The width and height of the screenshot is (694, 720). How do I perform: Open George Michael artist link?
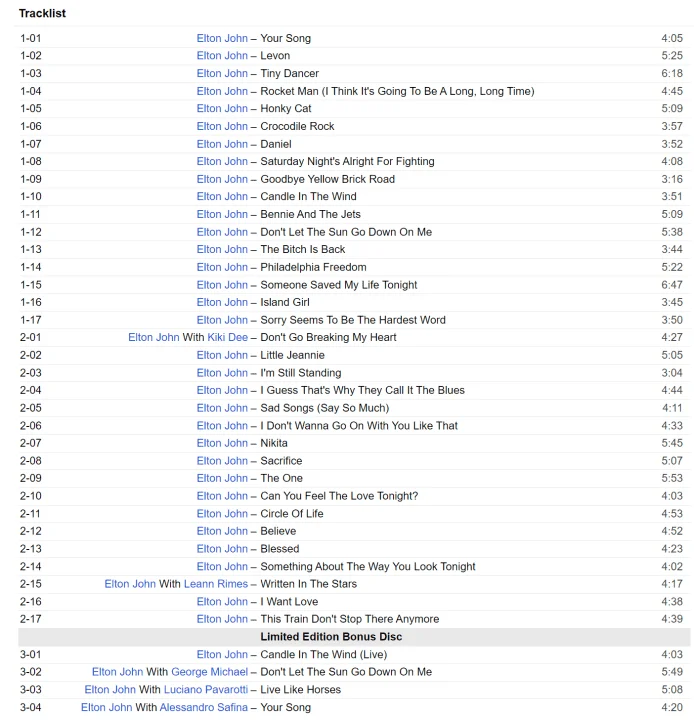(x=209, y=672)
